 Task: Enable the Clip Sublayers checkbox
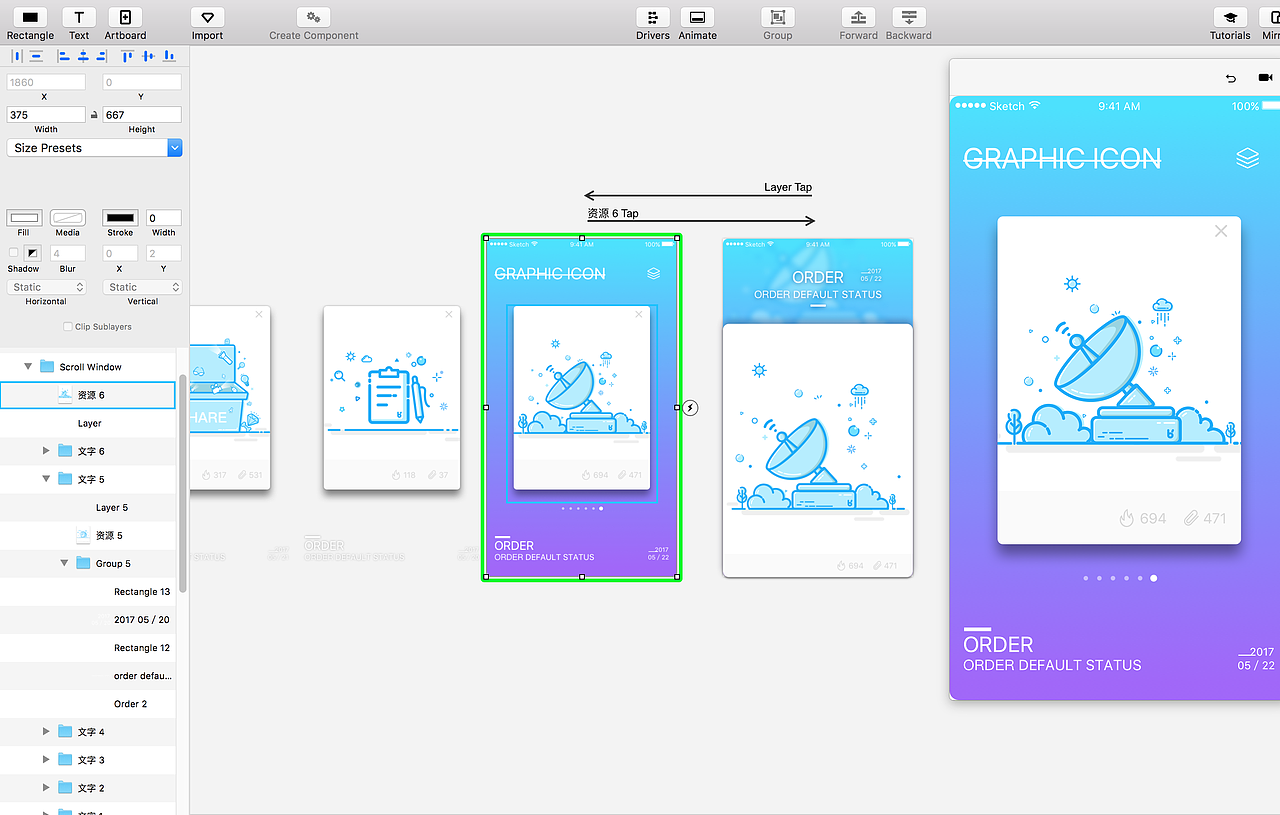[68, 327]
